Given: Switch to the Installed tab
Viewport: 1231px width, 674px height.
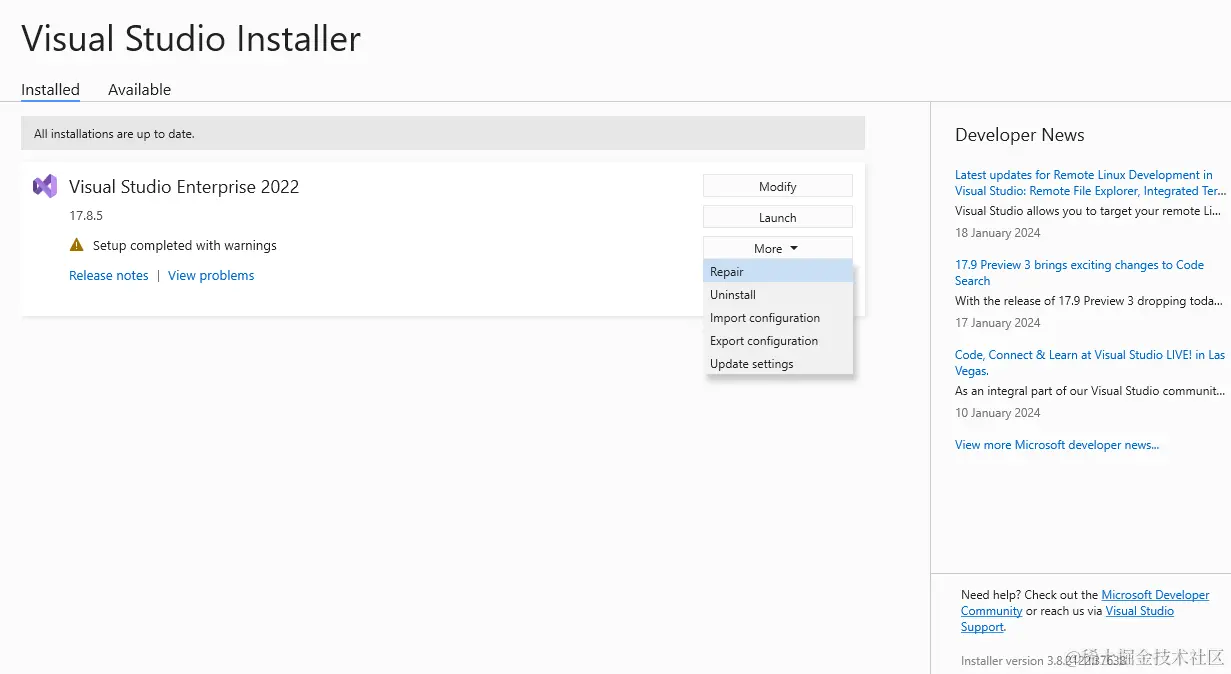Looking at the screenshot, I should pos(50,89).
